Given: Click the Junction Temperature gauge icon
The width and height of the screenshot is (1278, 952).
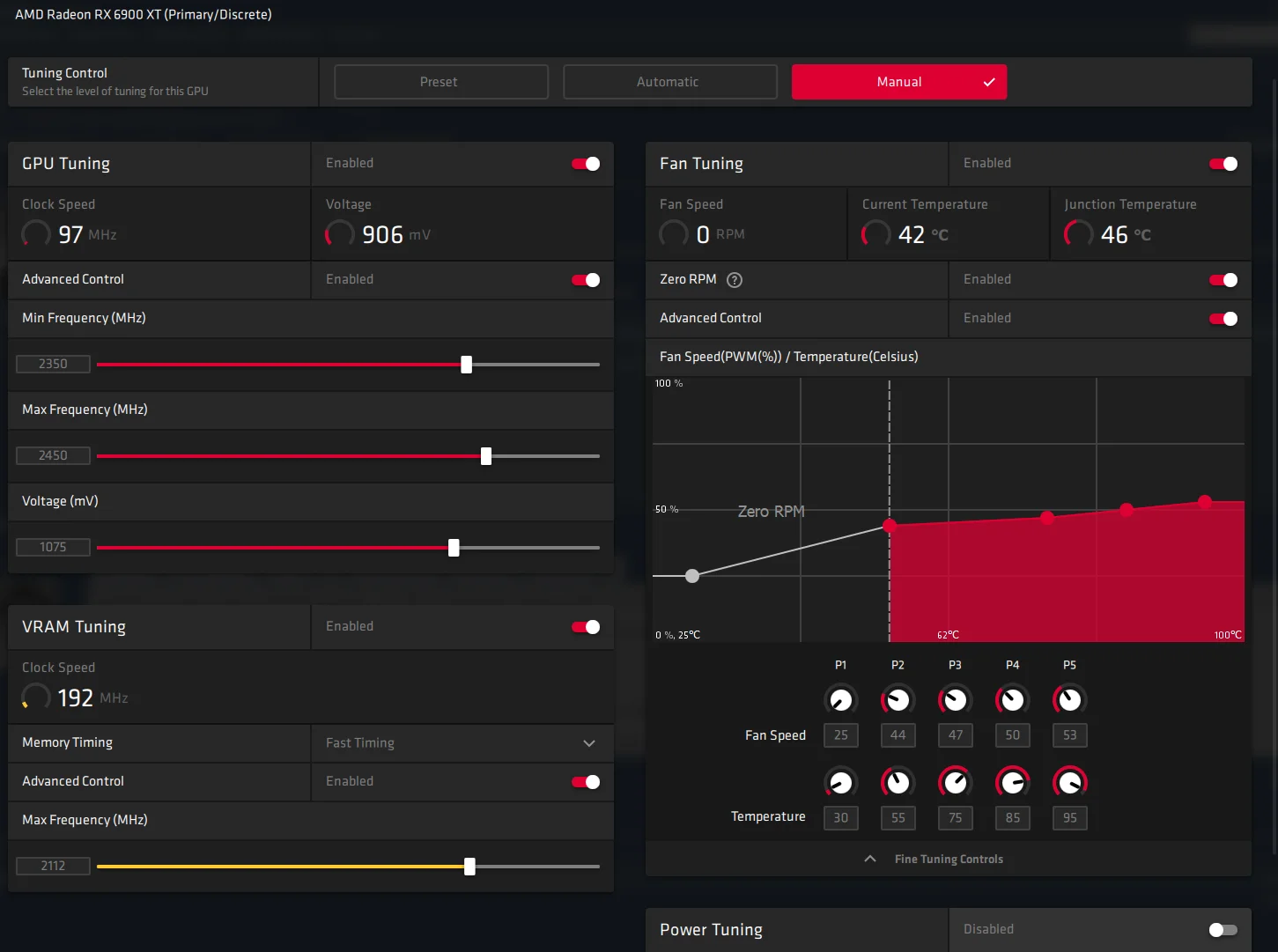Looking at the screenshot, I should pyautogui.click(x=1078, y=234).
